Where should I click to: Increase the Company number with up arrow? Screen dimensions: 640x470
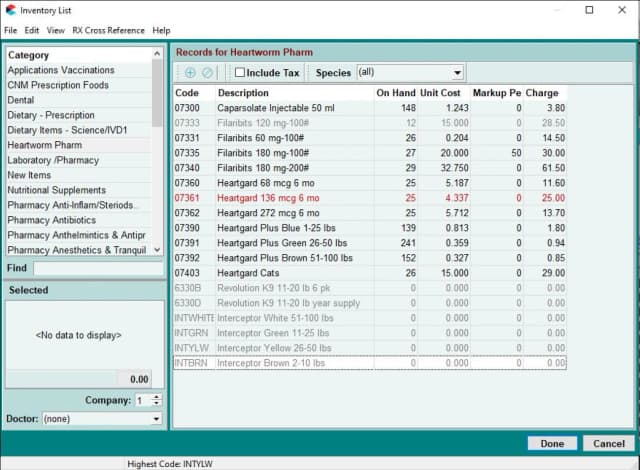(x=155, y=396)
